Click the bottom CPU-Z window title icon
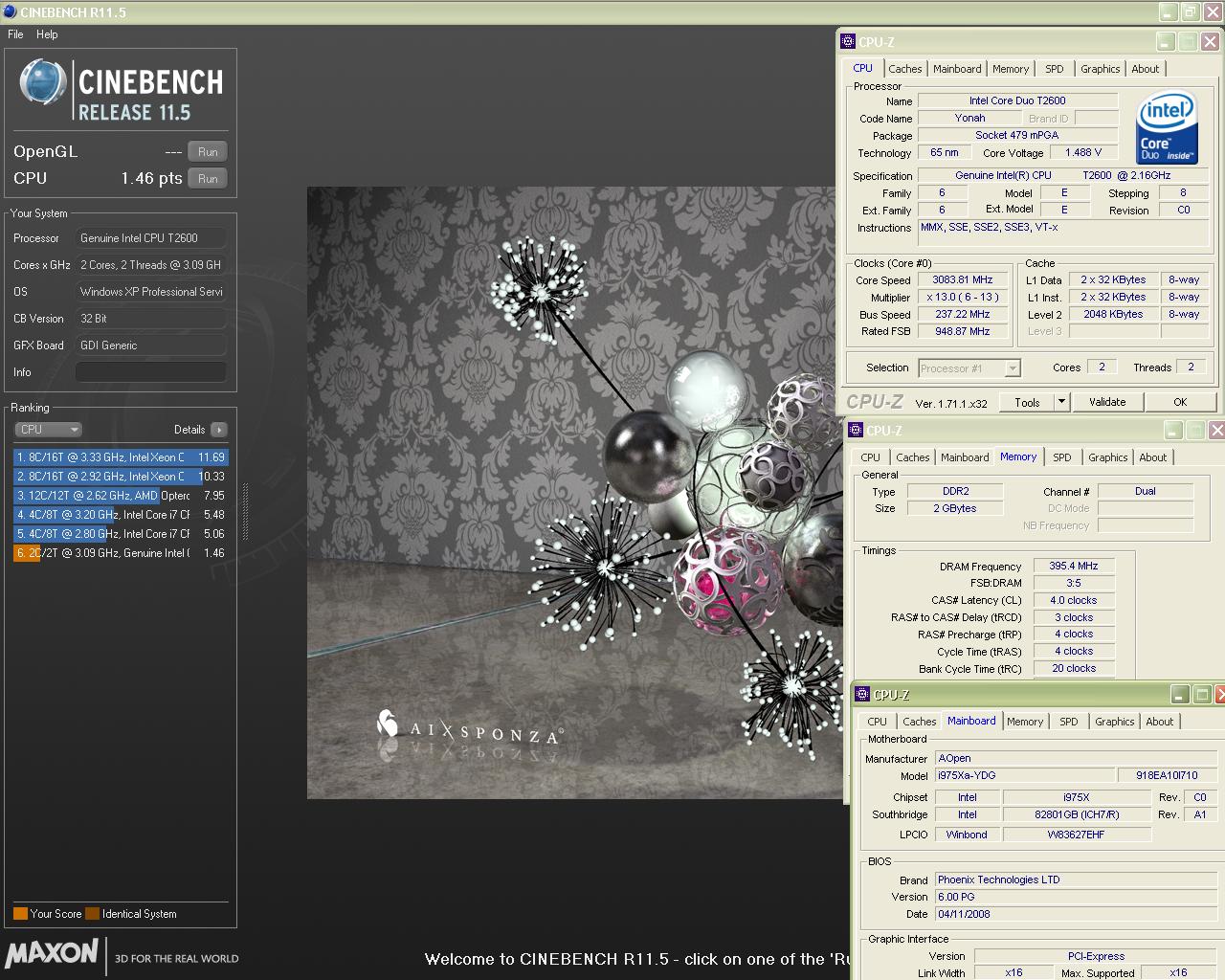Screen dimensions: 1225x980 [863, 695]
